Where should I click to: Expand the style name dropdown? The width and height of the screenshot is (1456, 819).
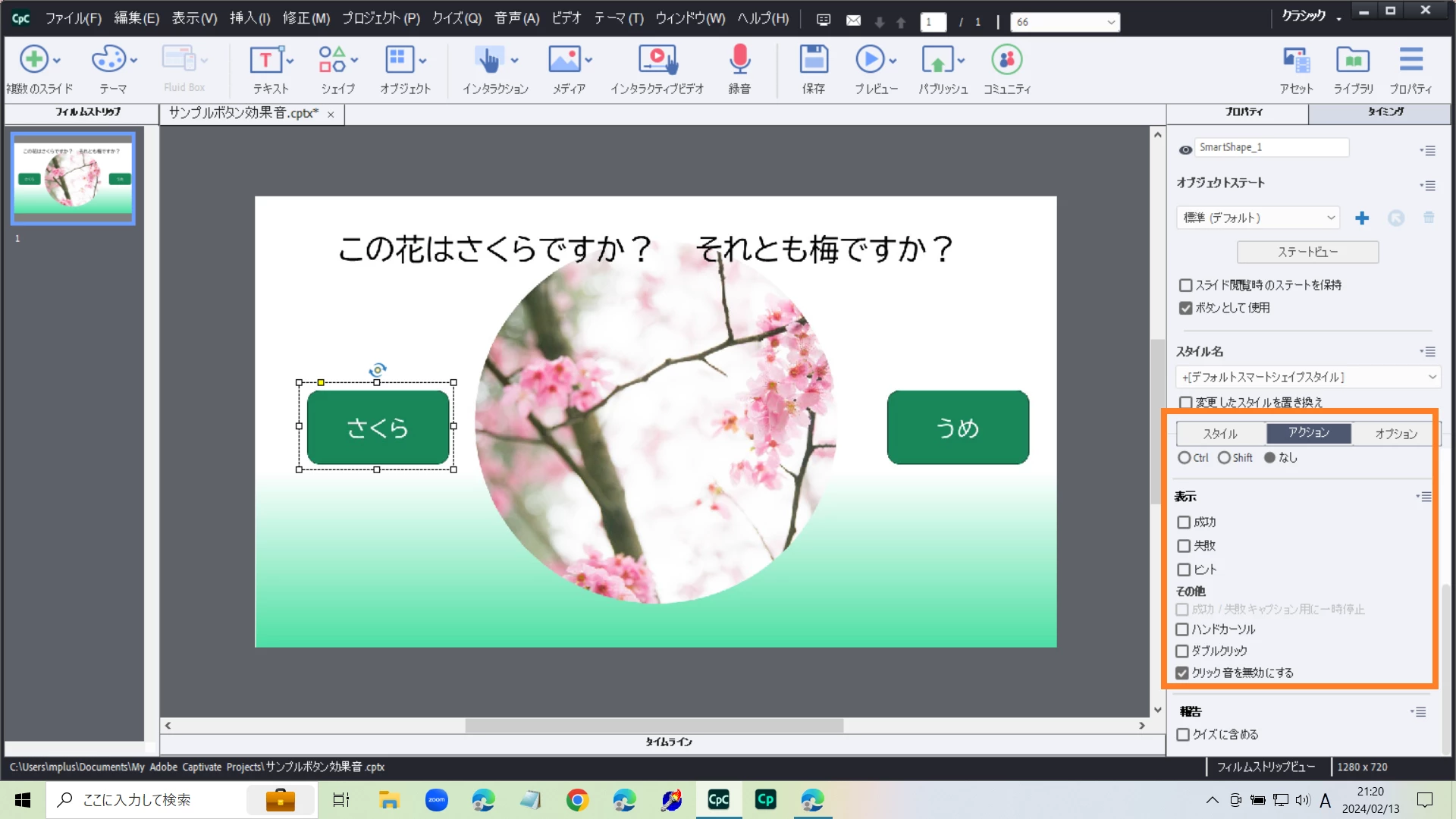pos(1432,377)
